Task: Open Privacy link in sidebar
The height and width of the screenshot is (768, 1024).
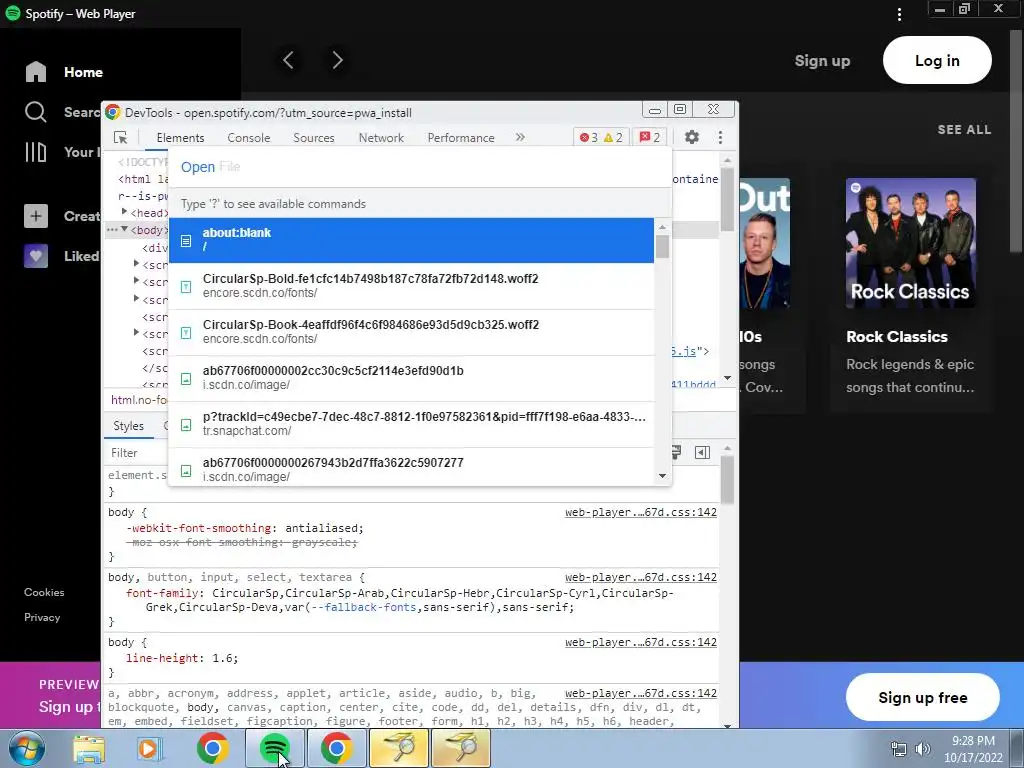Action: (x=42, y=617)
